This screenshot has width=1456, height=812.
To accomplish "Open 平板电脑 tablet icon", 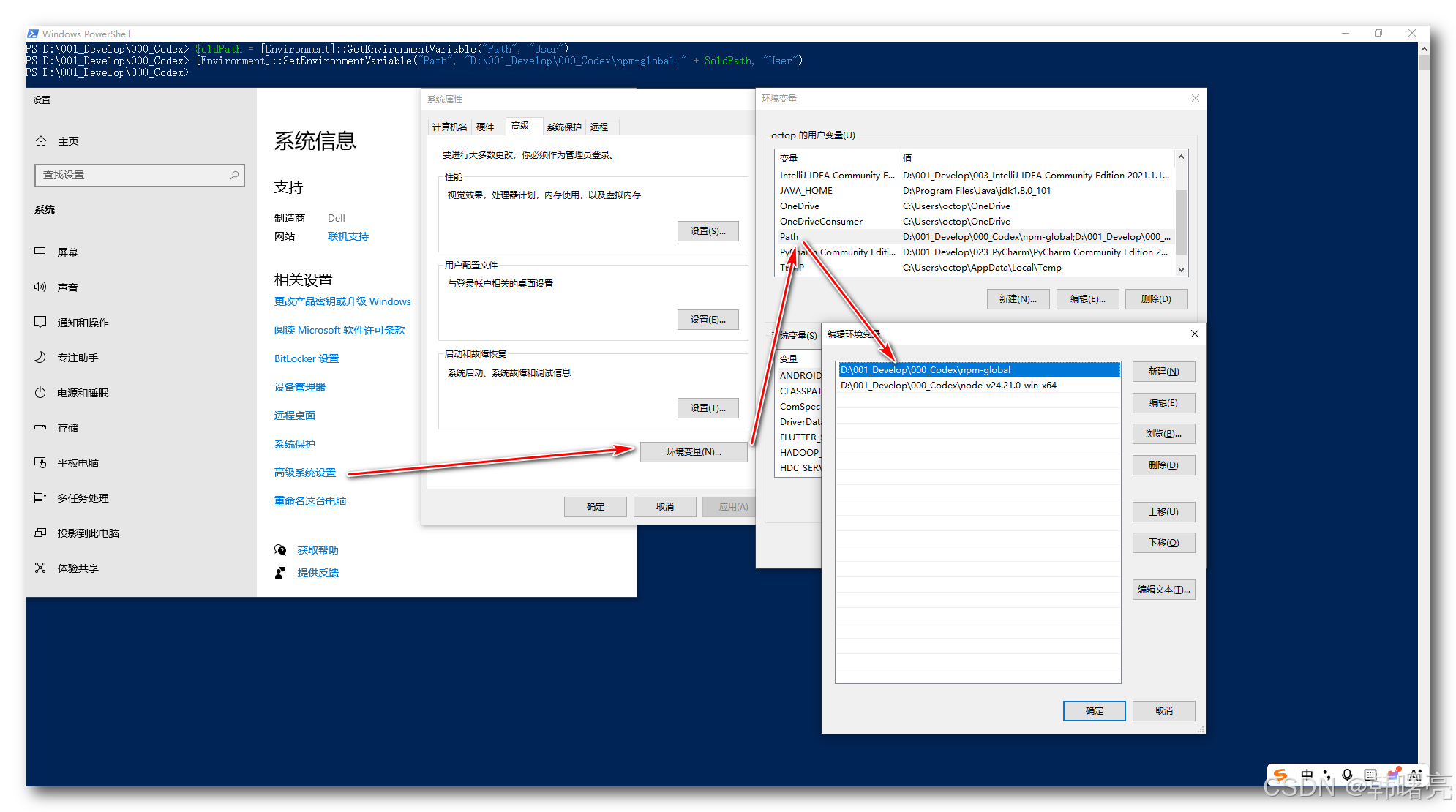I will tap(40, 462).
